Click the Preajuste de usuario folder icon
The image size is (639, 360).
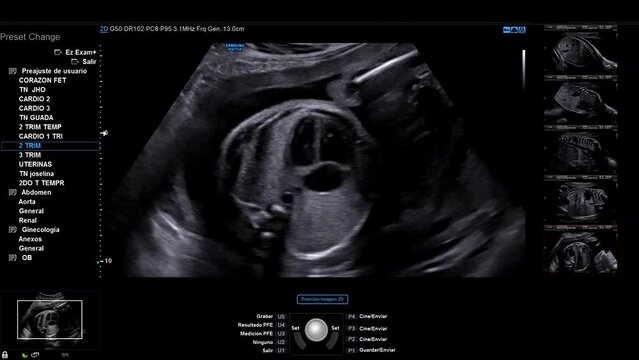(13, 71)
